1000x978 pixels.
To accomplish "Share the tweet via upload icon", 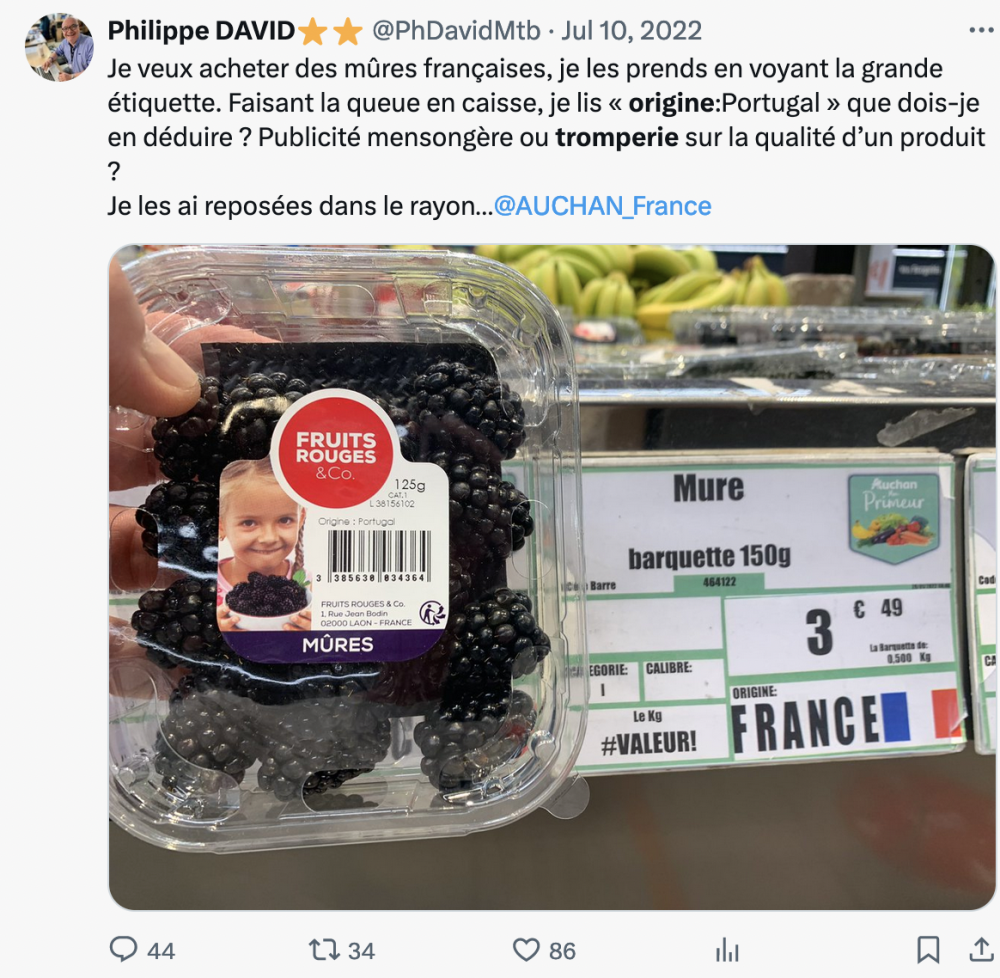I will pos(980,949).
